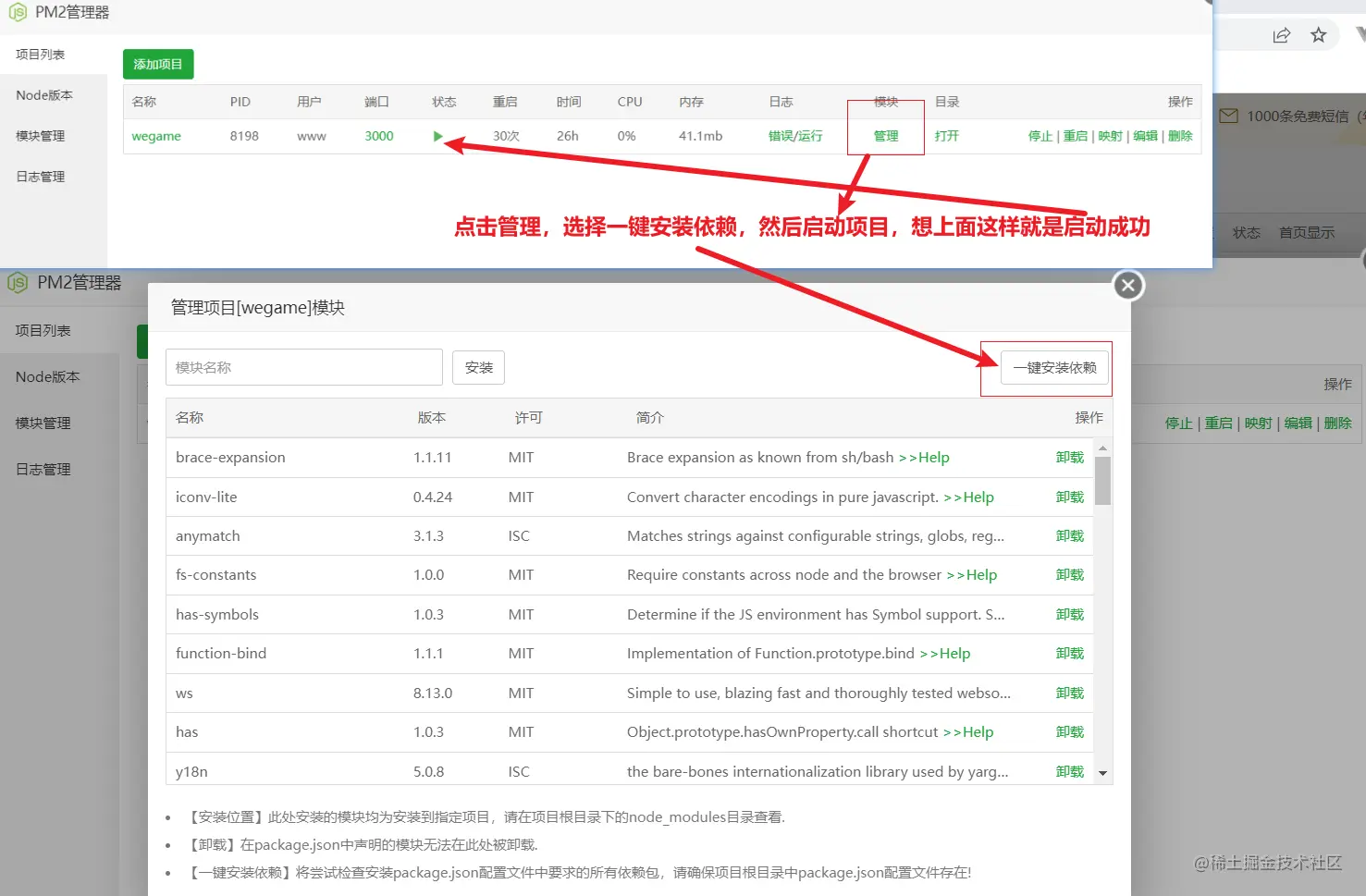Open 项目列表 in the upper PM2 panel
This screenshot has height=896, width=1366.
[41, 55]
